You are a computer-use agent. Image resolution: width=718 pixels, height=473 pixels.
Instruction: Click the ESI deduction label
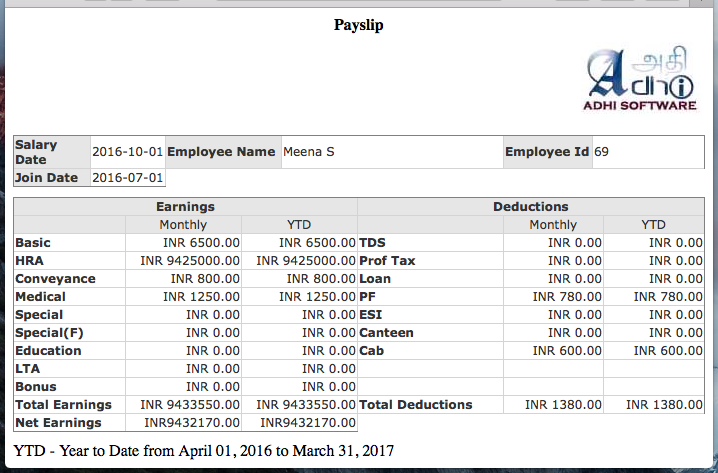[370, 315]
